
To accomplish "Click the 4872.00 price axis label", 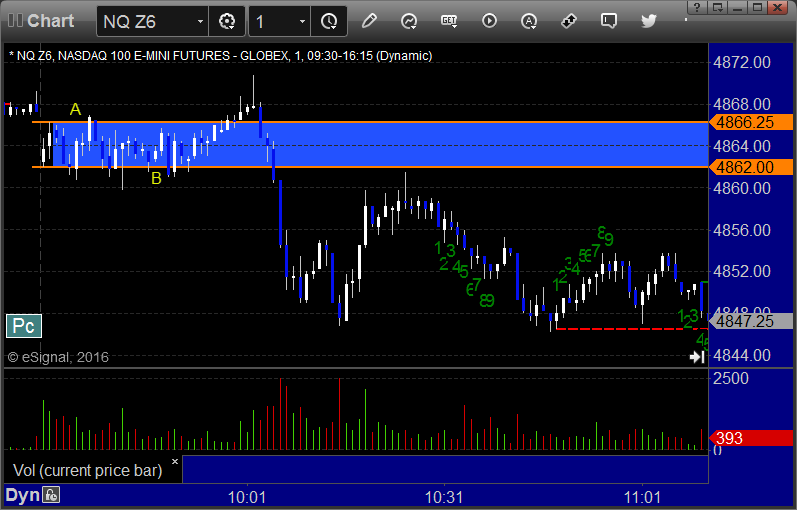I will tap(742, 63).
